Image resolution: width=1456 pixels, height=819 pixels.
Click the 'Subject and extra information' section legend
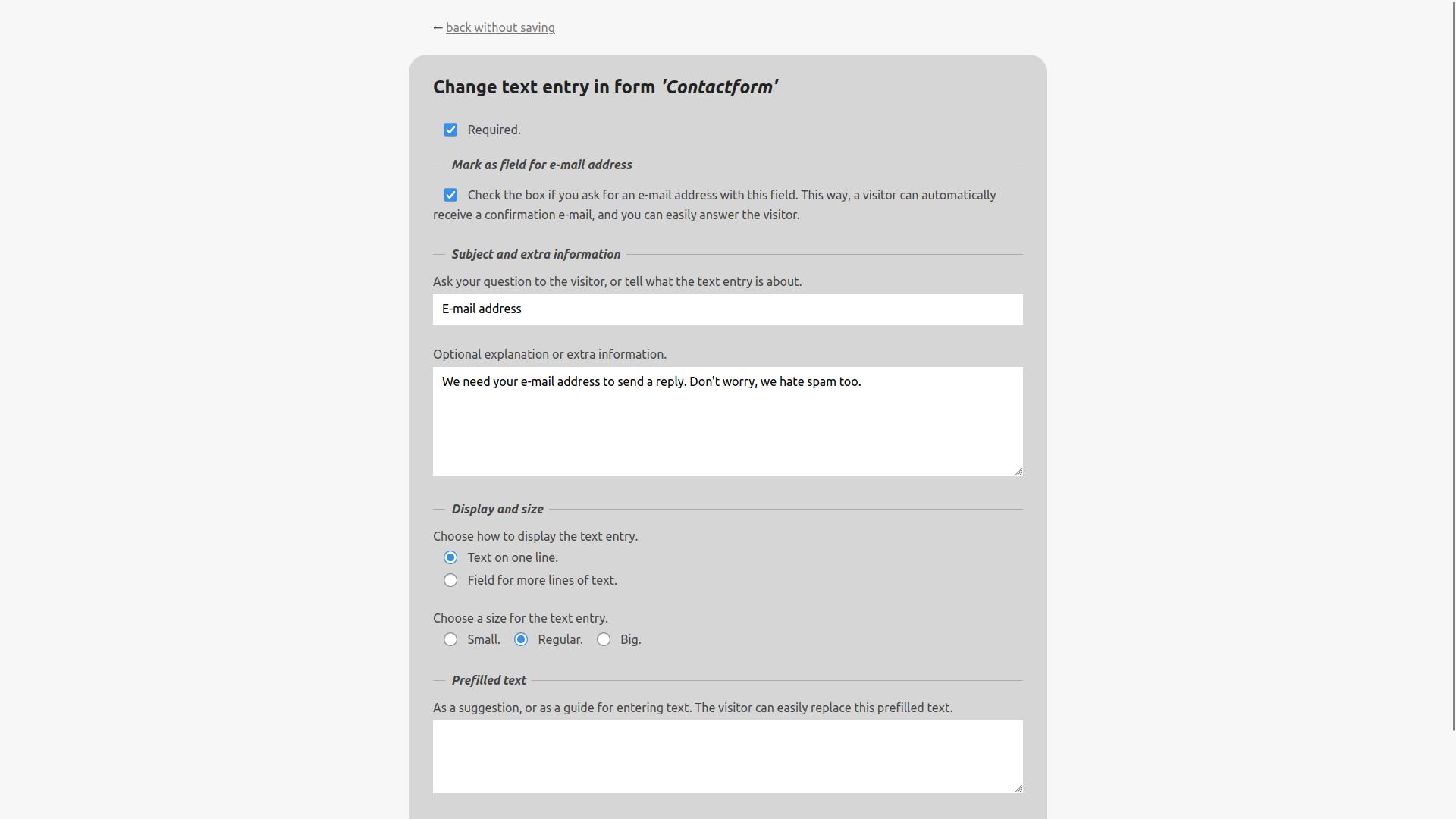pyautogui.click(x=536, y=254)
